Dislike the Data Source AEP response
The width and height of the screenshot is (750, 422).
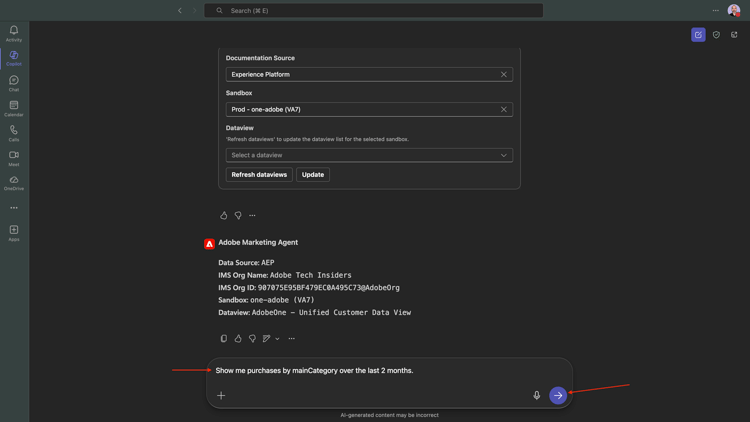252,338
